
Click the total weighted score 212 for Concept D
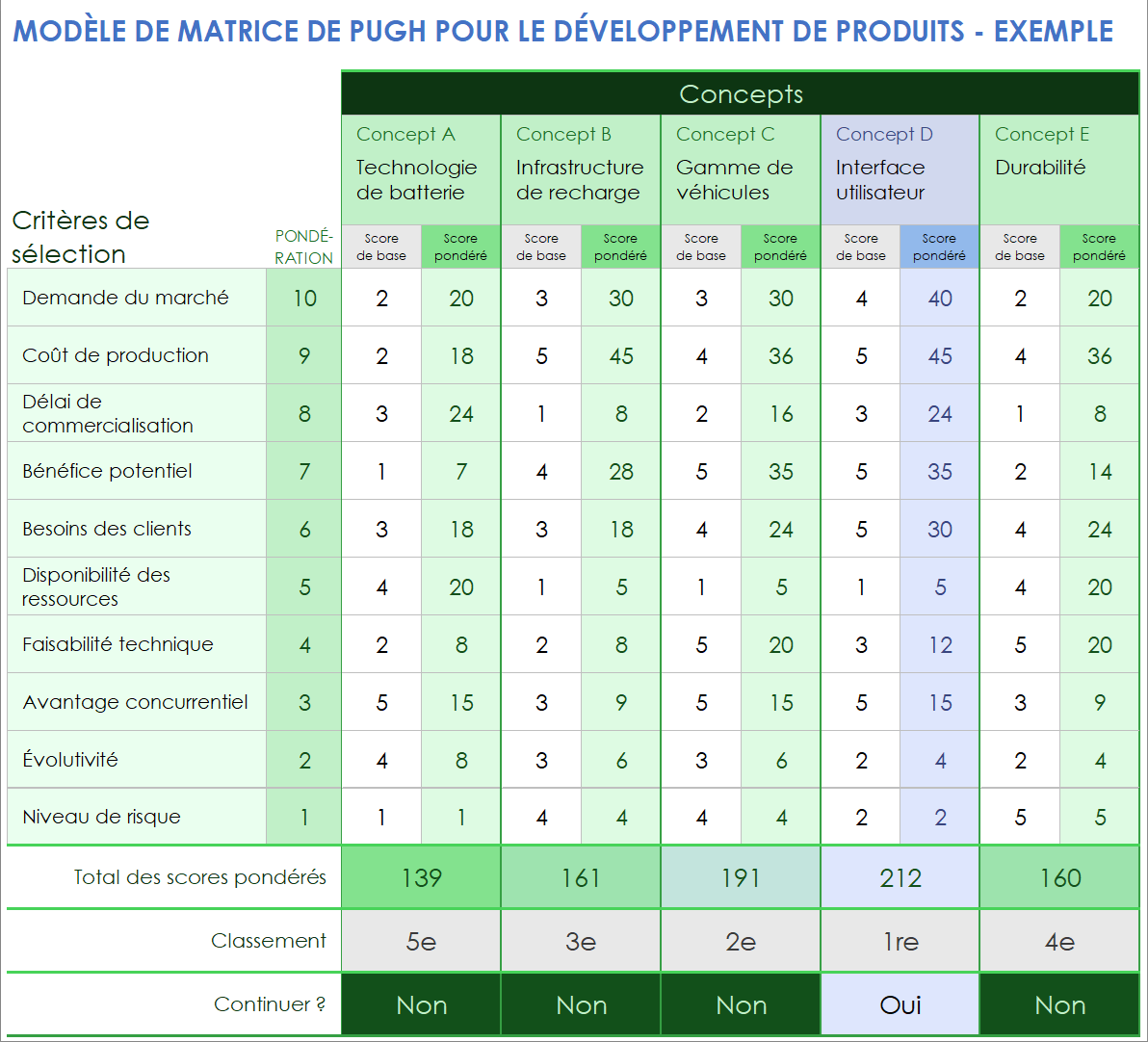(x=899, y=876)
